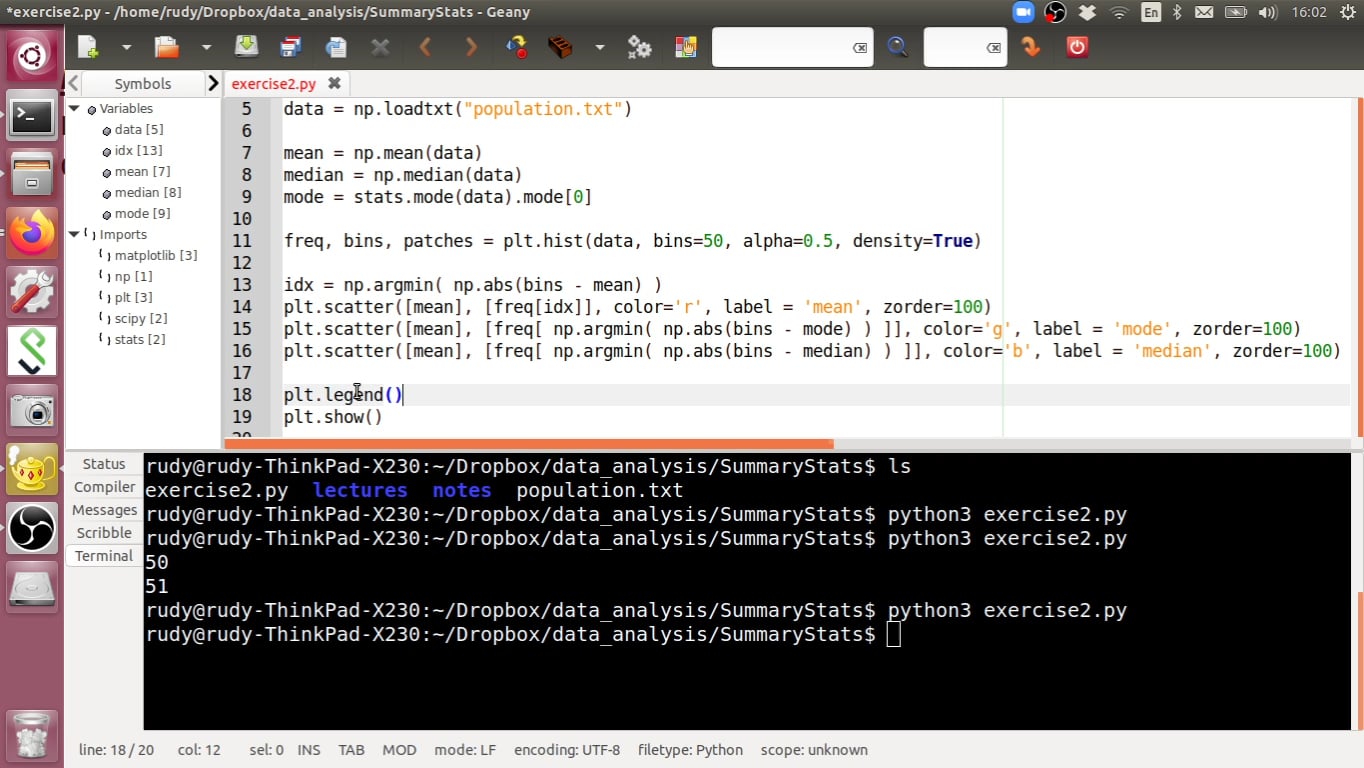The width and height of the screenshot is (1364, 768).
Task: Click the Compile icon in toolbar
Action: [516, 47]
